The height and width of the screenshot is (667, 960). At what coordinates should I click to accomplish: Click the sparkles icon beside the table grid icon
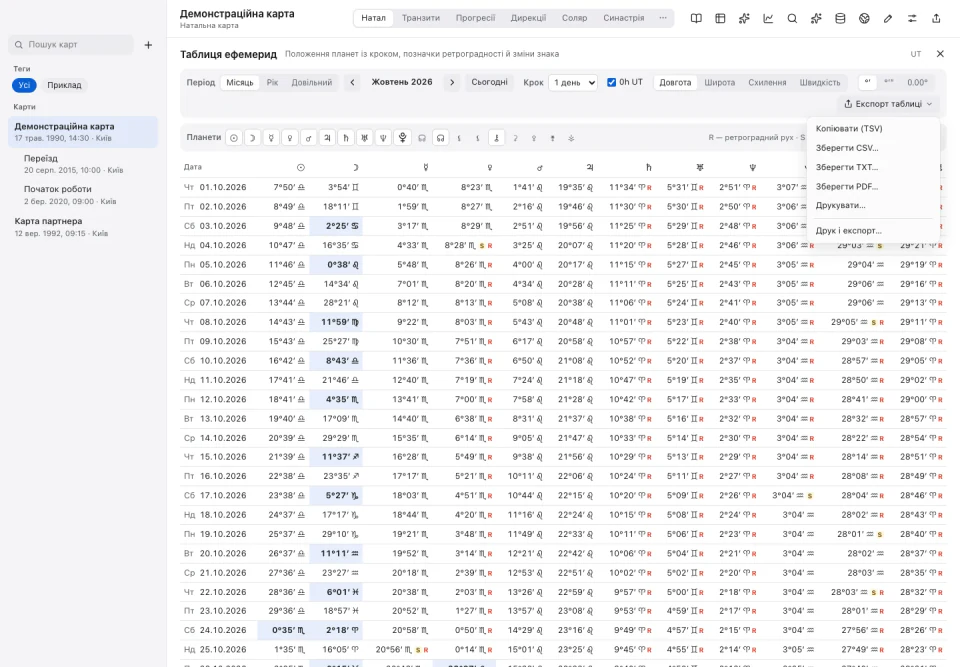(x=744, y=18)
